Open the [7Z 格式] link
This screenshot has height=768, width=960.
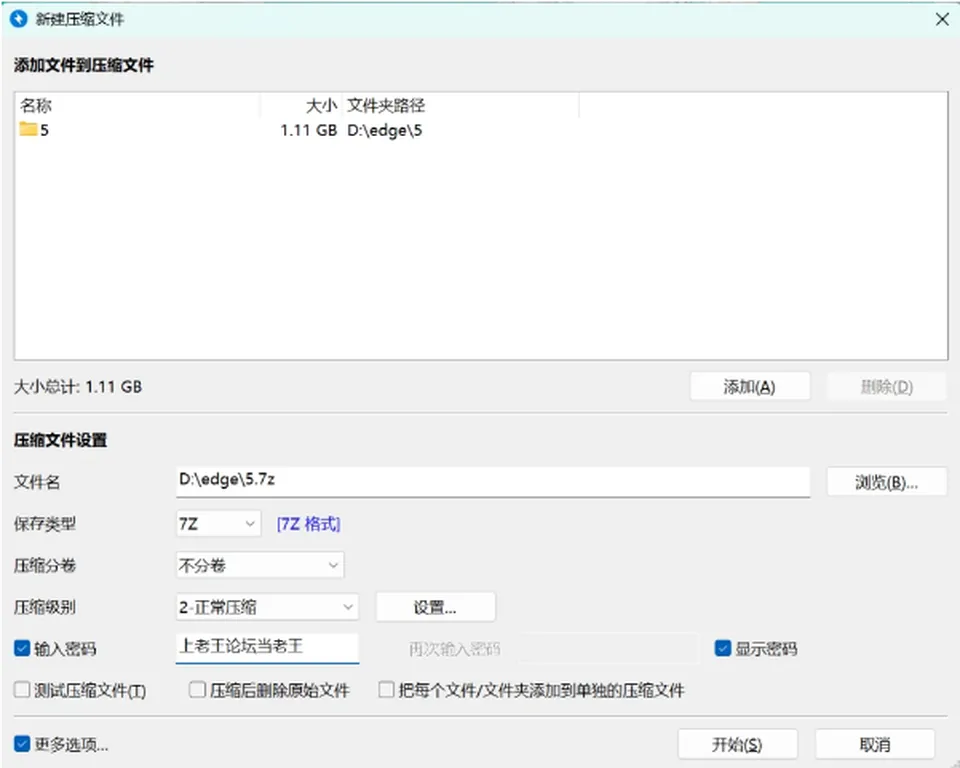[308, 524]
